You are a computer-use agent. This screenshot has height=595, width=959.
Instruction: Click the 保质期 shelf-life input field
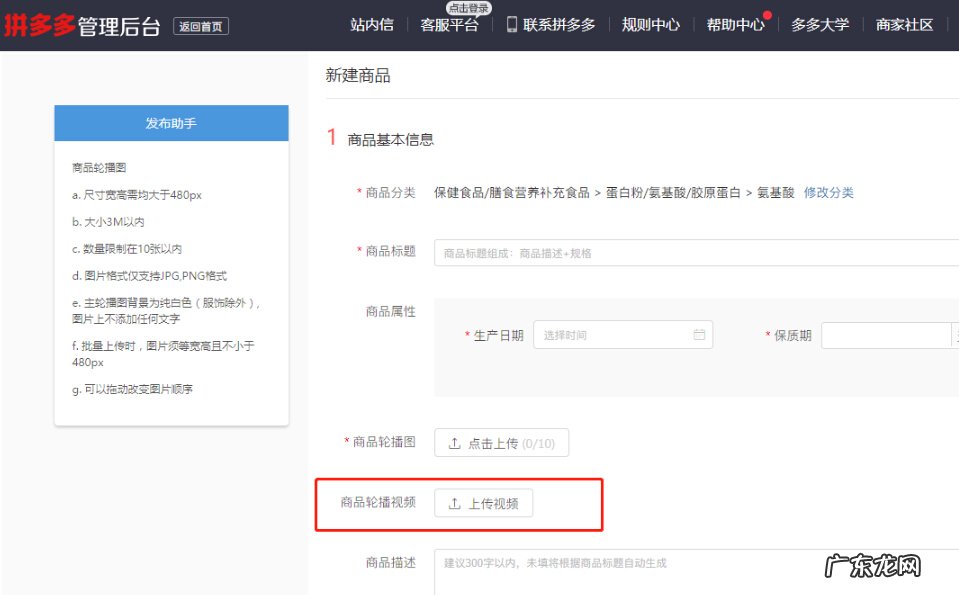click(890, 335)
